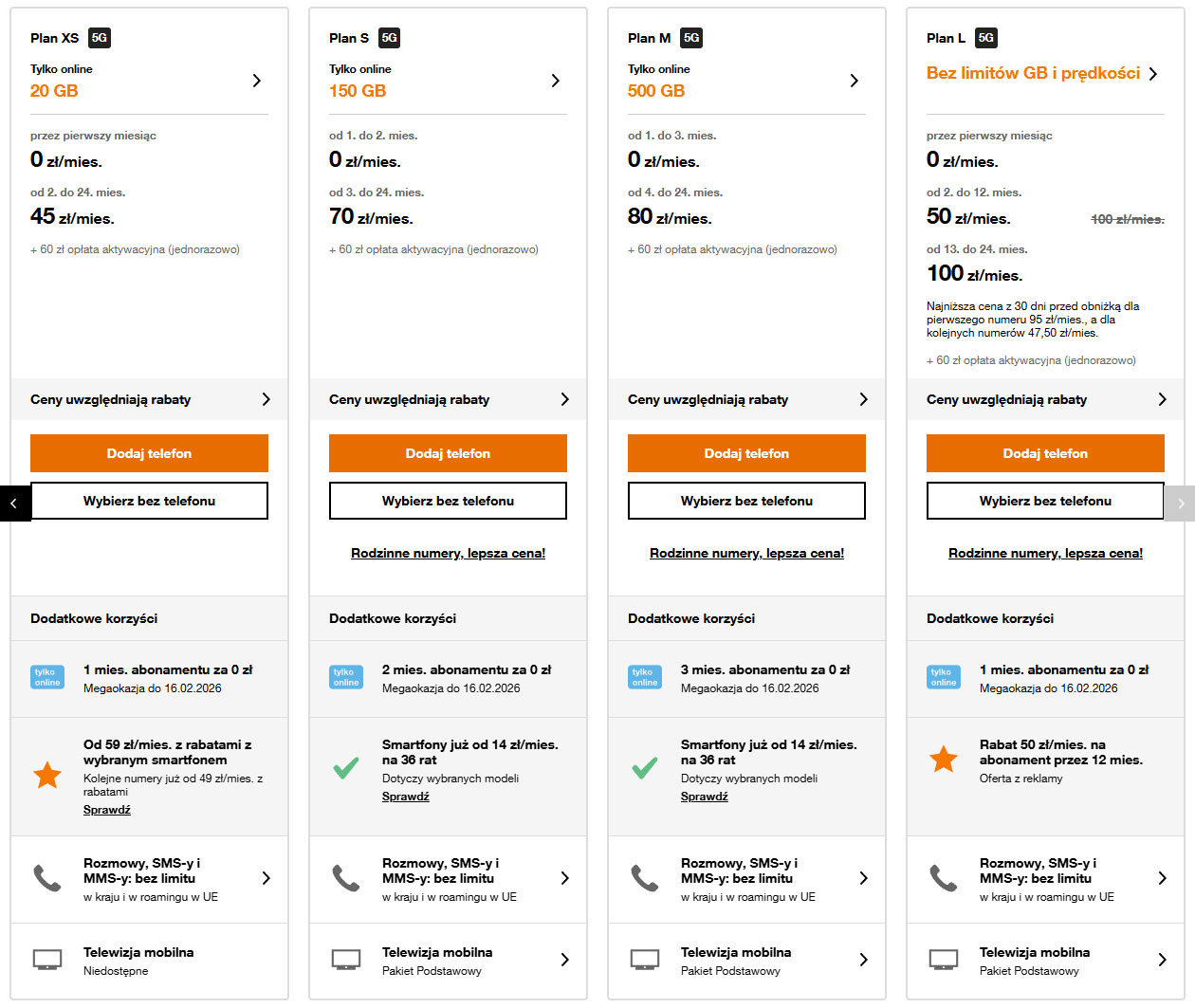Viewport: 1195px width, 1008px height.
Task: Click the 'tylko online' badge in Plan S
Action: pos(346,676)
